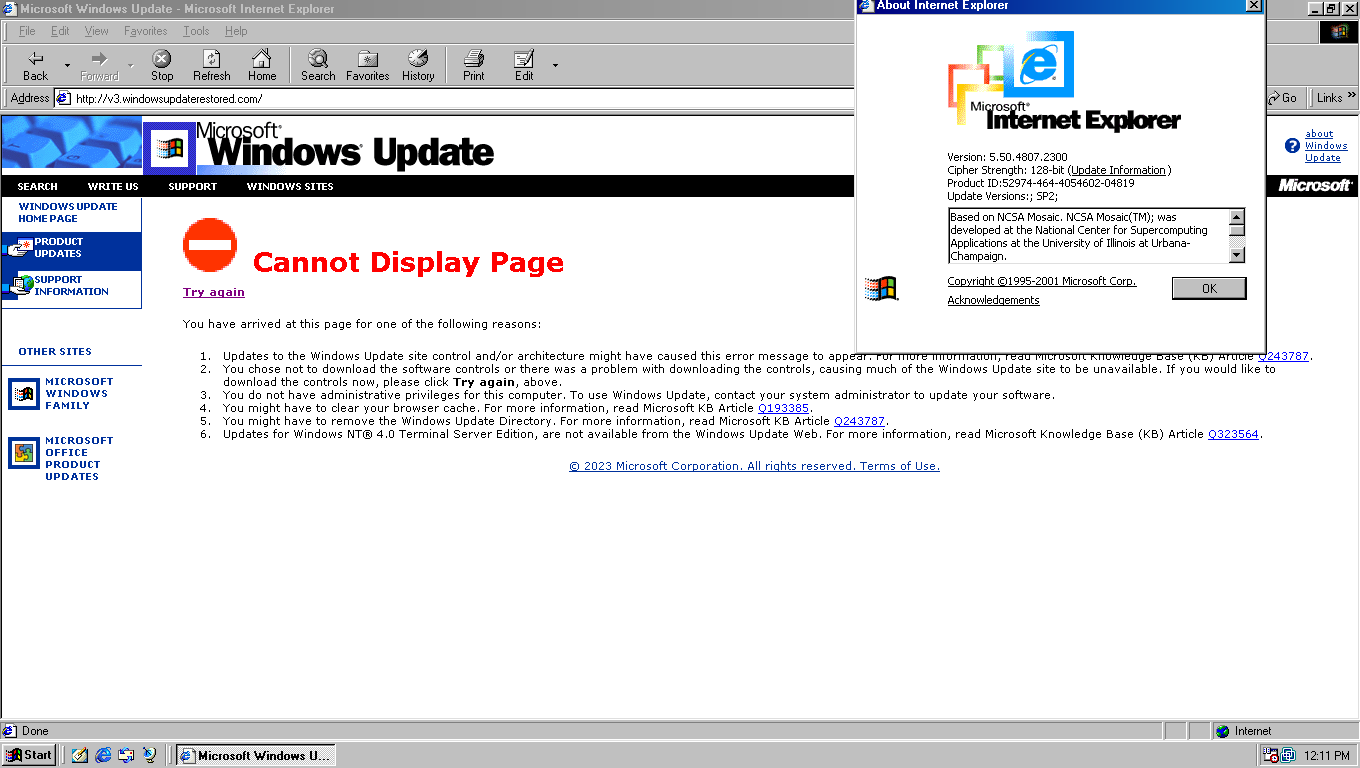The height and width of the screenshot is (768, 1360).
Task: Click SUPPORT in the black navigation bar
Action: 193,187
